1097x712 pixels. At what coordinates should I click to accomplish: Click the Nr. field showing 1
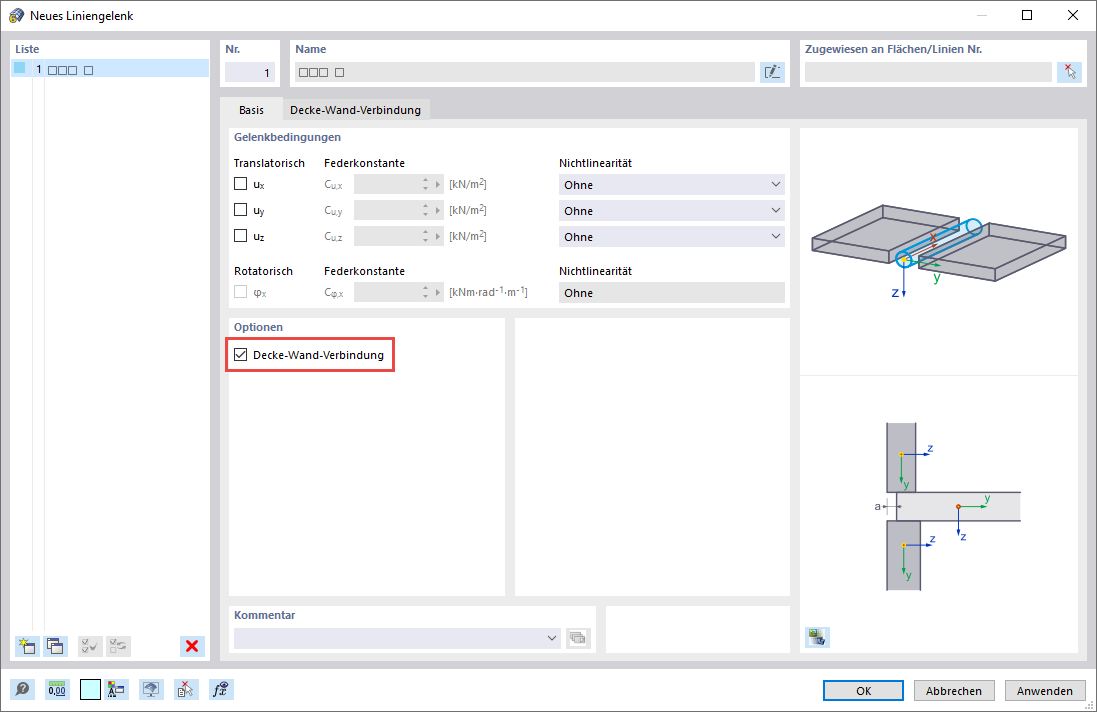point(250,72)
